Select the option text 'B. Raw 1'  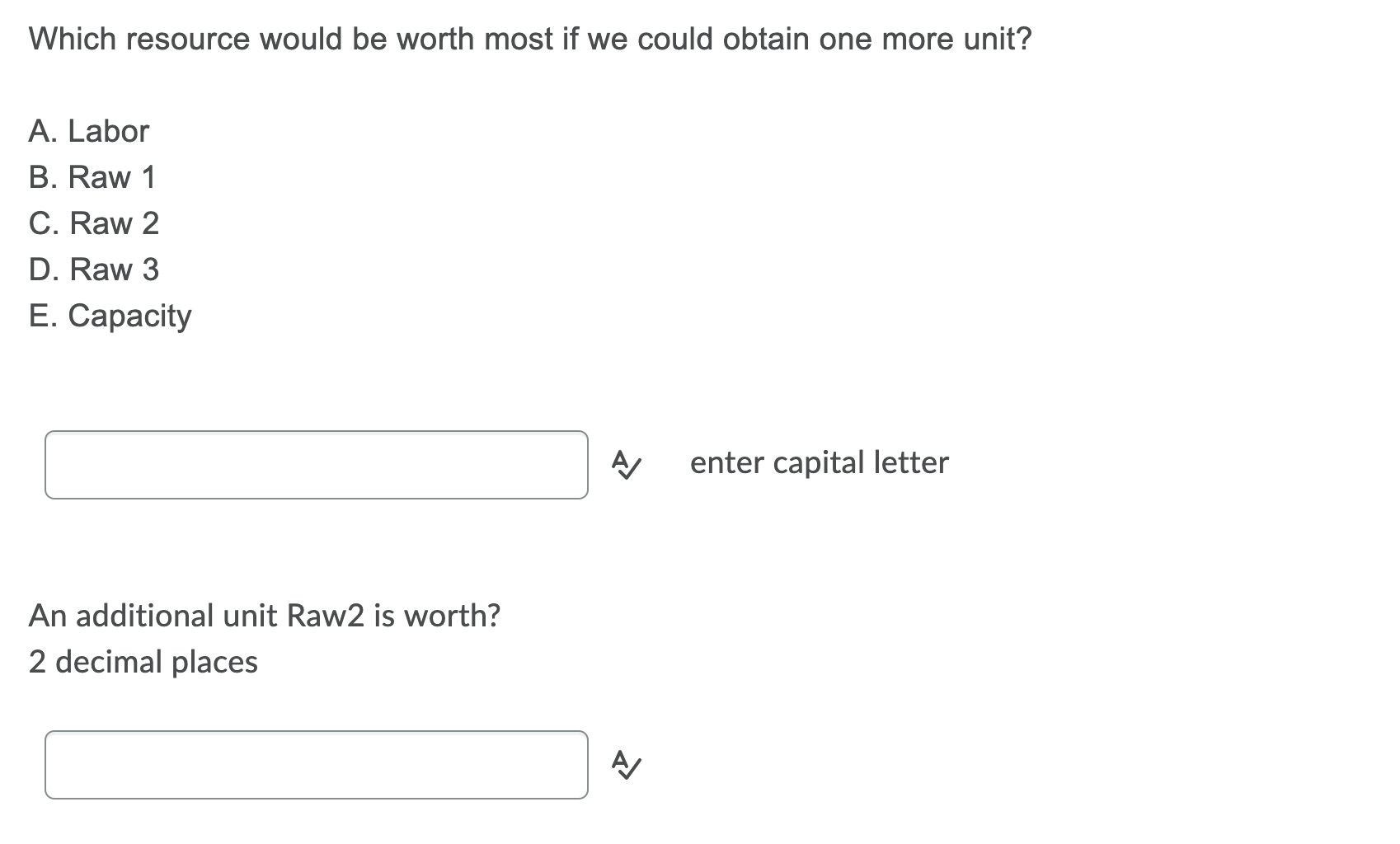pyautogui.click(x=92, y=177)
